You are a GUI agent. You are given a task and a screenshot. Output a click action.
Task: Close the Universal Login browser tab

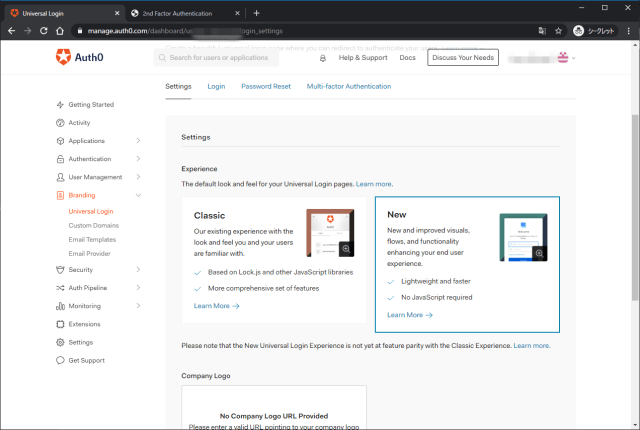click(x=117, y=13)
